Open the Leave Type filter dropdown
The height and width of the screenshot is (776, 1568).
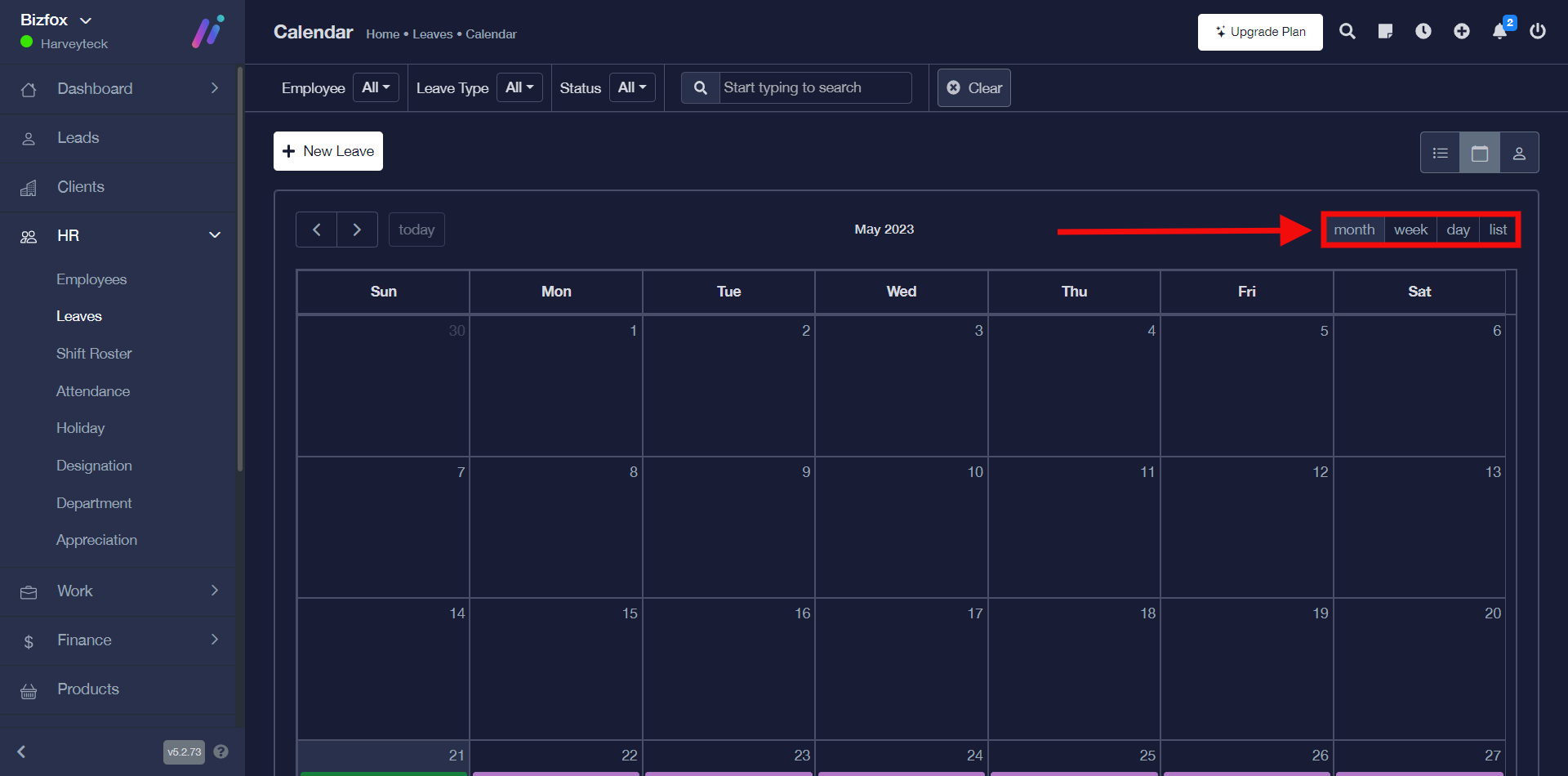coord(519,87)
